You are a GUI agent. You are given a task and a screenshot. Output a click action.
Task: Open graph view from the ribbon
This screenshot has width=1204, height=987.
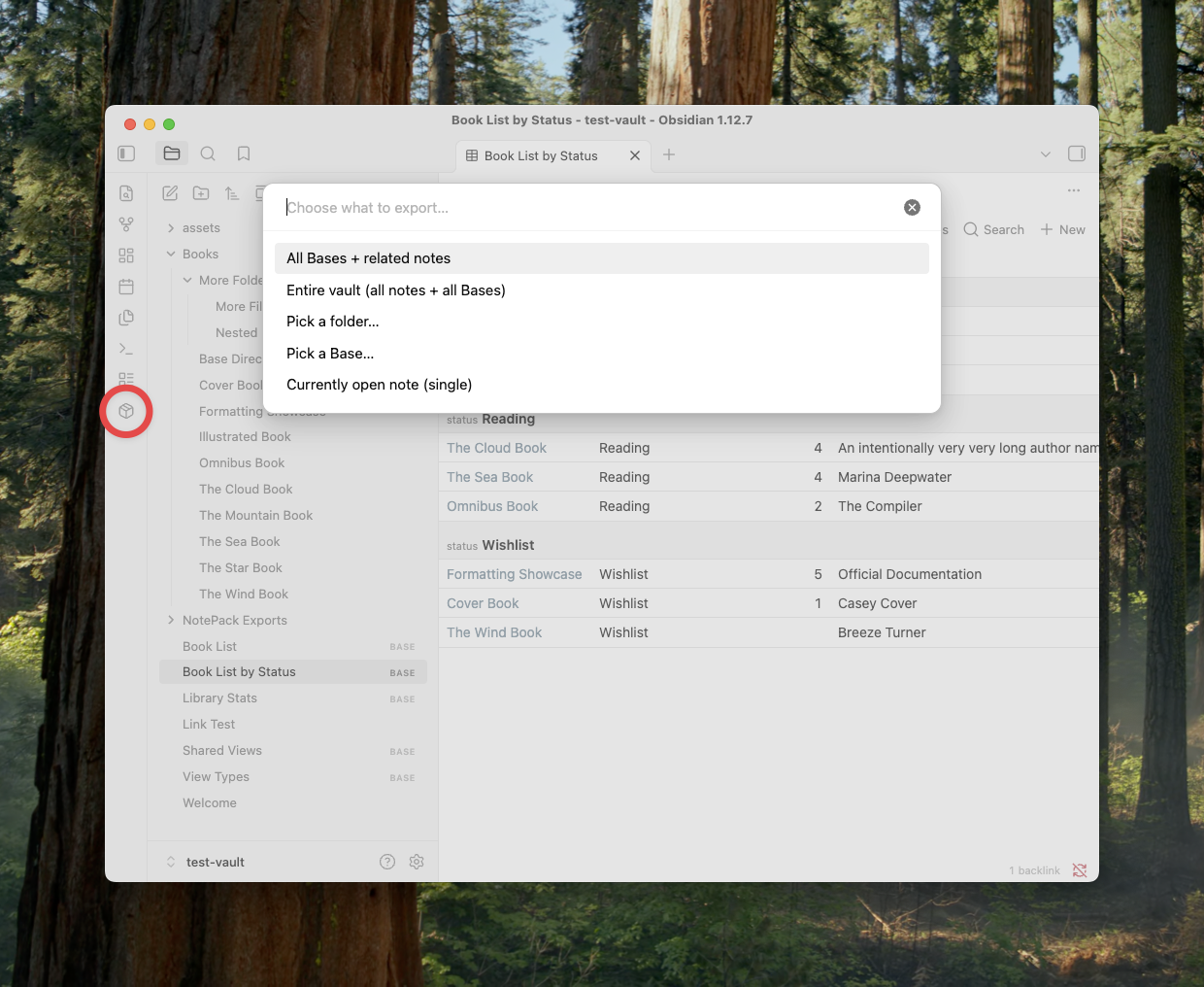pos(126,224)
